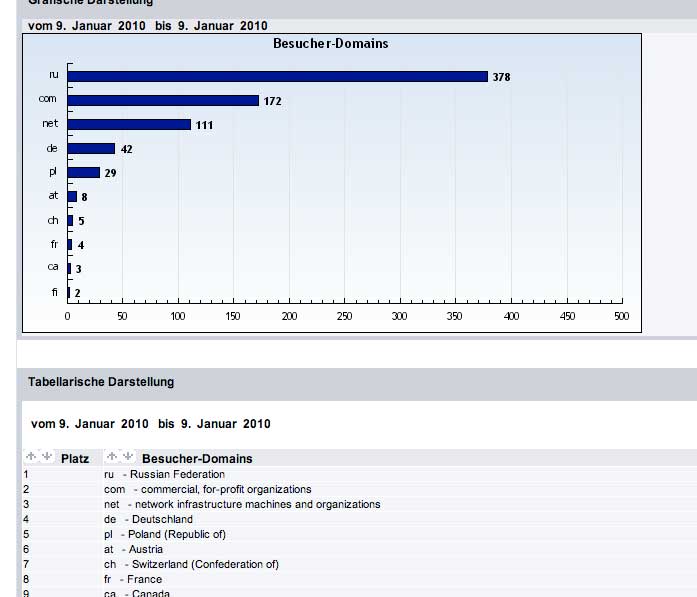Click the Tabellarische Darstellung section header
This screenshot has height=597, width=697.
coord(101,382)
